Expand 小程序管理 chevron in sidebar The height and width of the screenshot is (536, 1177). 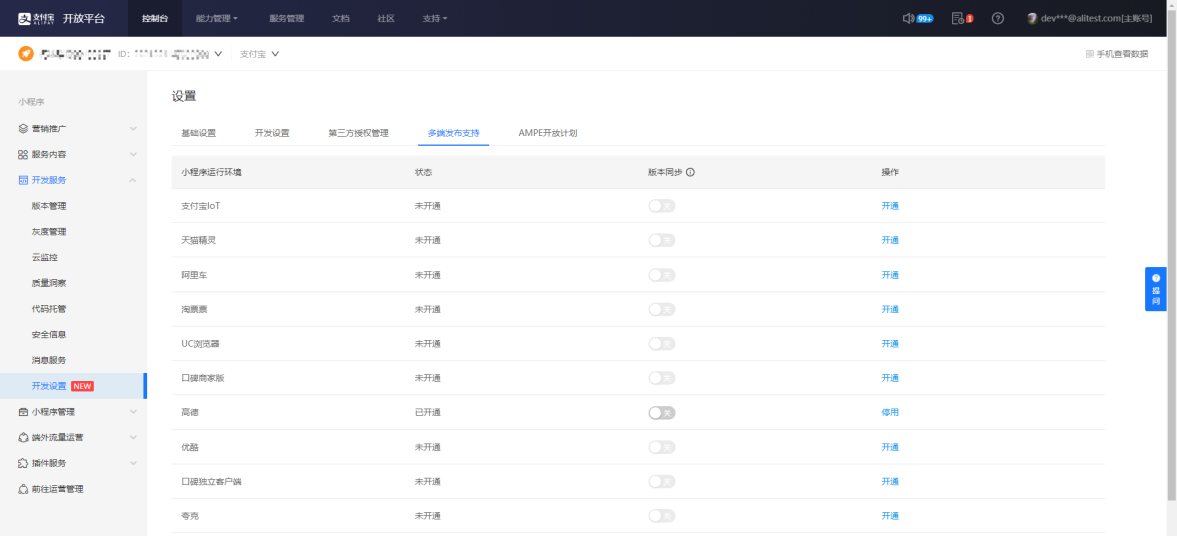click(133, 411)
